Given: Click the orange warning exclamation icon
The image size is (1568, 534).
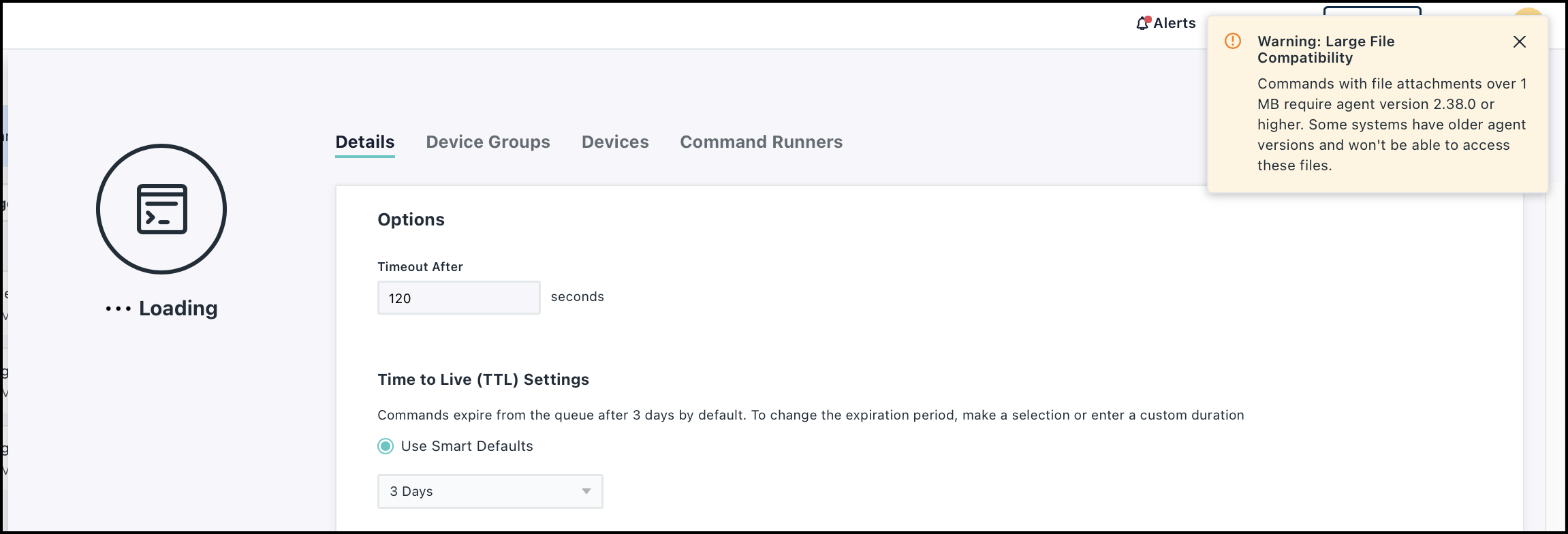Looking at the screenshot, I should (x=1232, y=42).
